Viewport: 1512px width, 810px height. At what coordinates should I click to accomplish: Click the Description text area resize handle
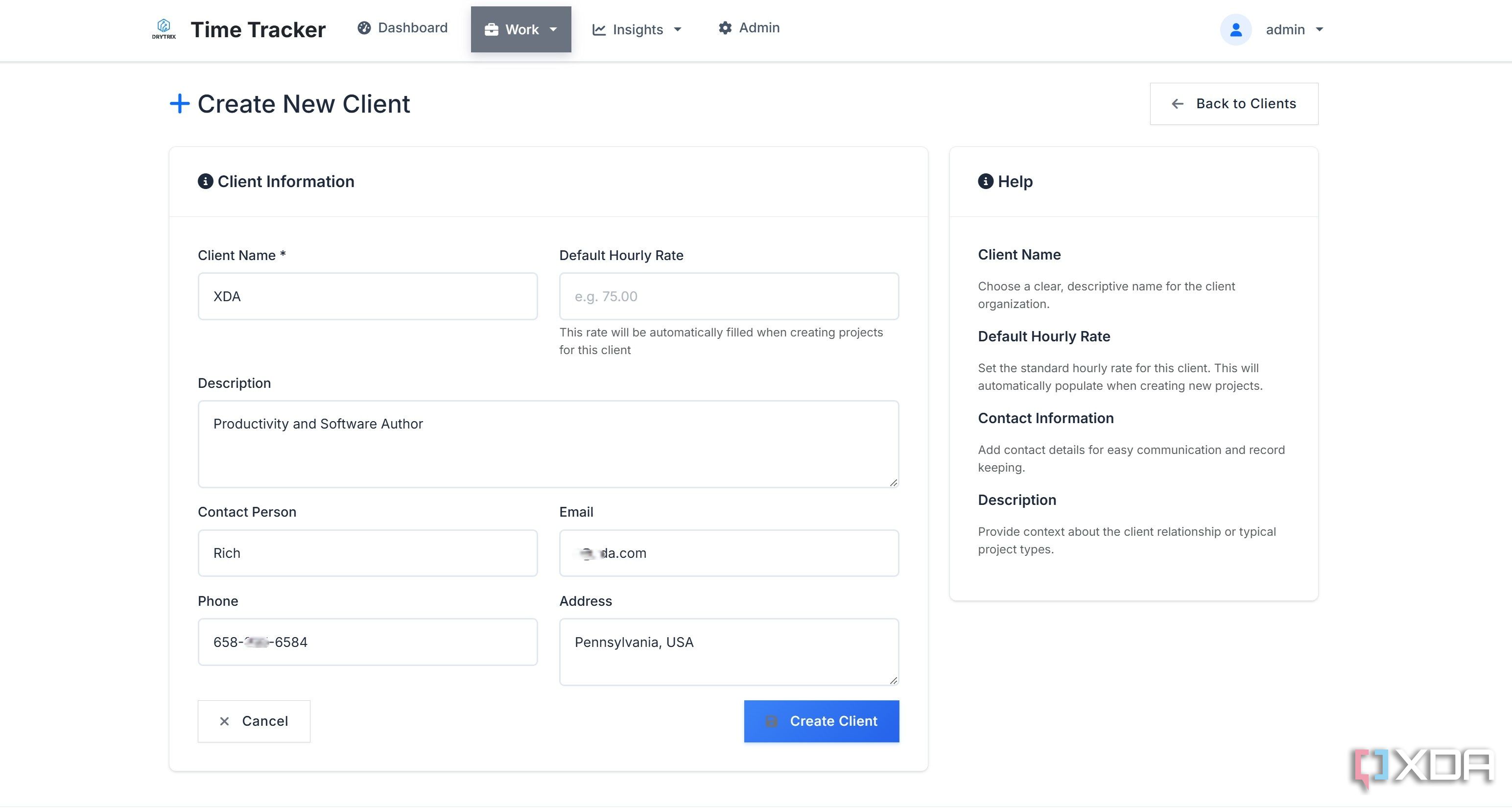[x=894, y=482]
